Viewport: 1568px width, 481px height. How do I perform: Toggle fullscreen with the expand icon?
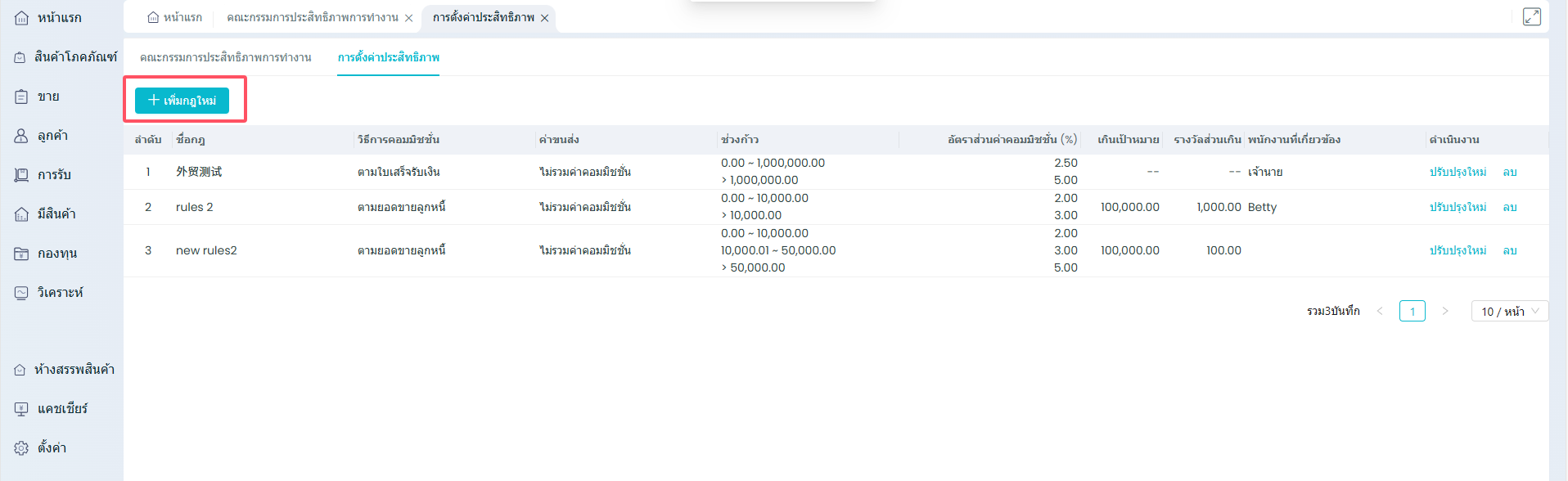click(1531, 16)
